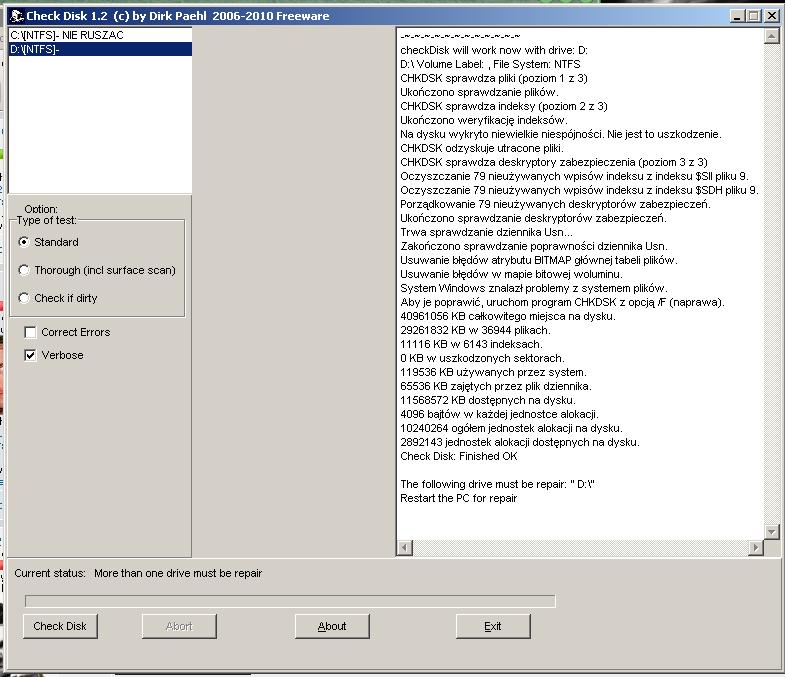Minimize the Check Disk window
785x677 pixels.
tap(736, 16)
